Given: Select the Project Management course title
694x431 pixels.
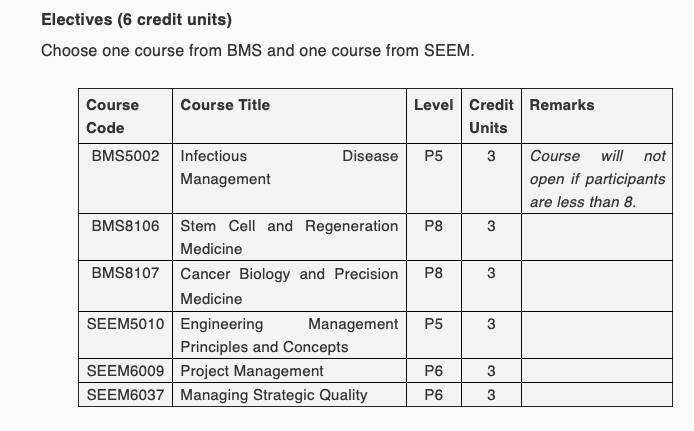Looking at the screenshot, I should click(252, 371).
